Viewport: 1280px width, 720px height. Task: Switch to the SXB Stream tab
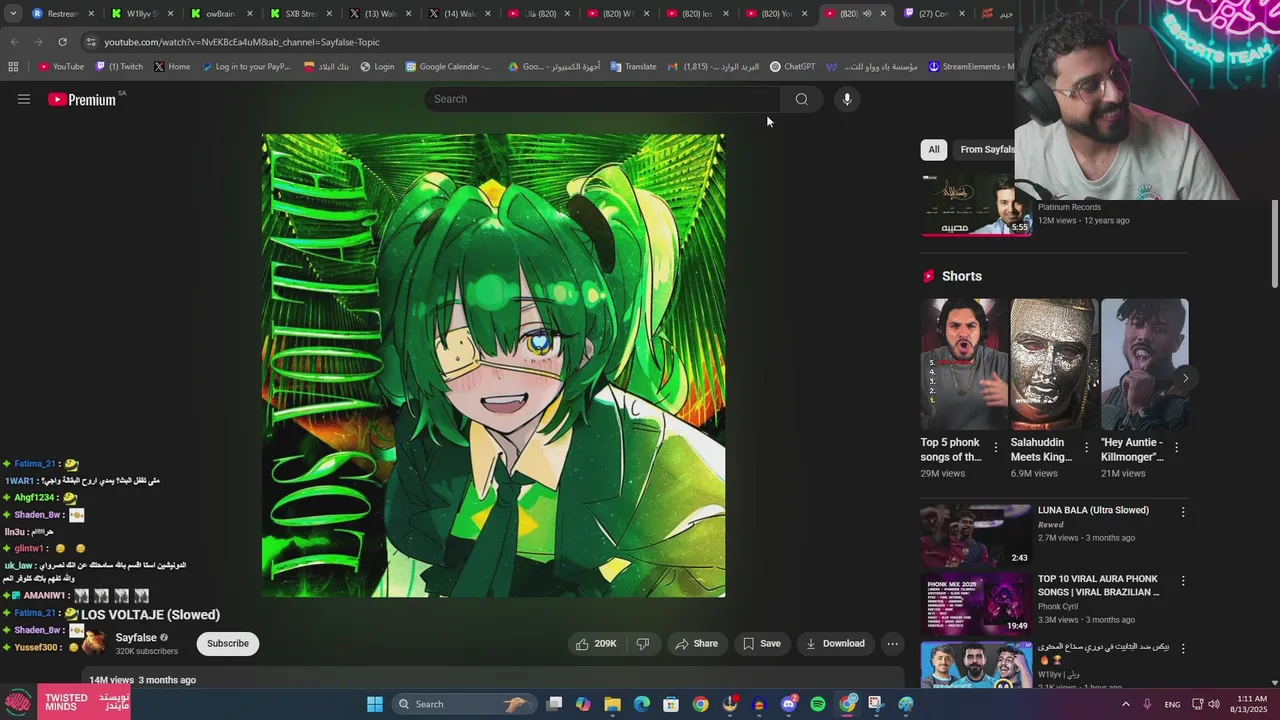(x=301, y=14)
